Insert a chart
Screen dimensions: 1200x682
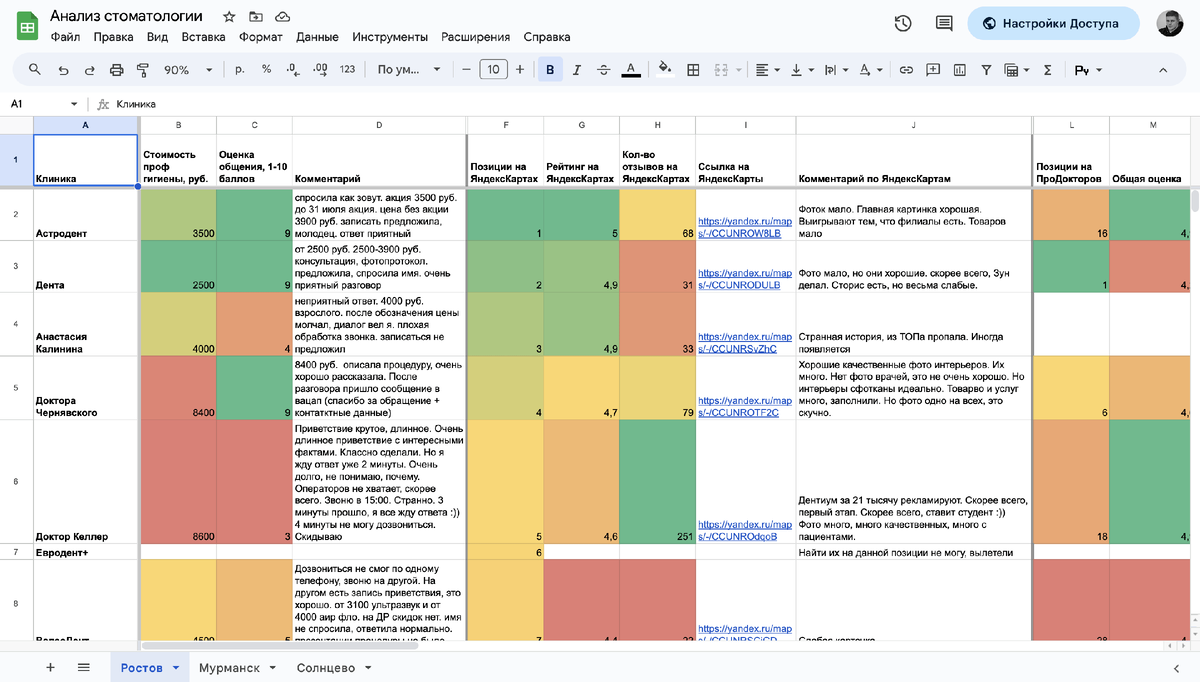tap(960, 70)
